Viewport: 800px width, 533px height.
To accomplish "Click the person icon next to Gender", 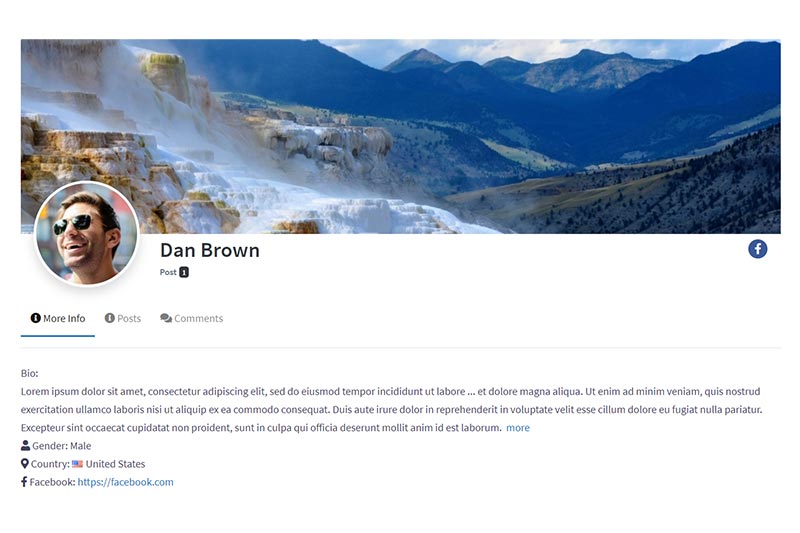I will click(x=26, y=445).
